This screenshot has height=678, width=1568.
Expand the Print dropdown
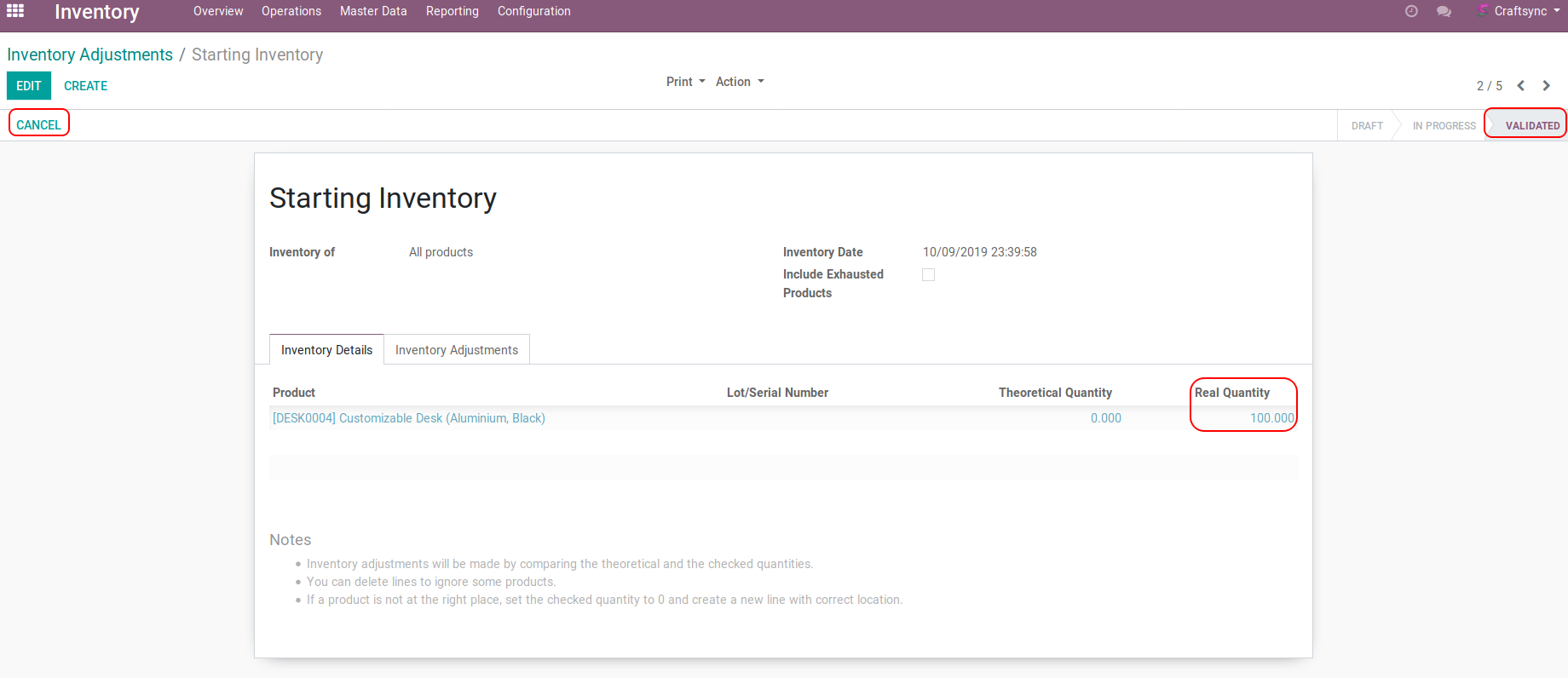pyautogui.click(x=685, y=82)
